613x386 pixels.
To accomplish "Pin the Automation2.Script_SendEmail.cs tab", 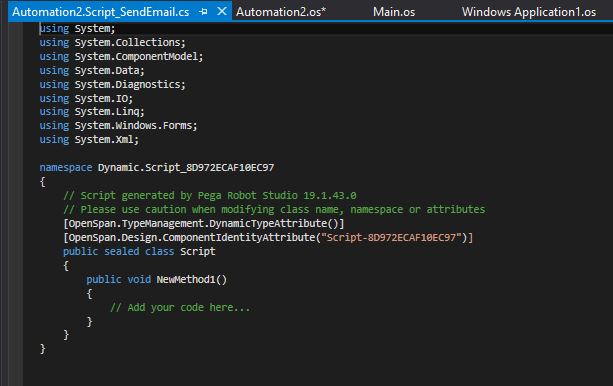I will tap(203, 12).
